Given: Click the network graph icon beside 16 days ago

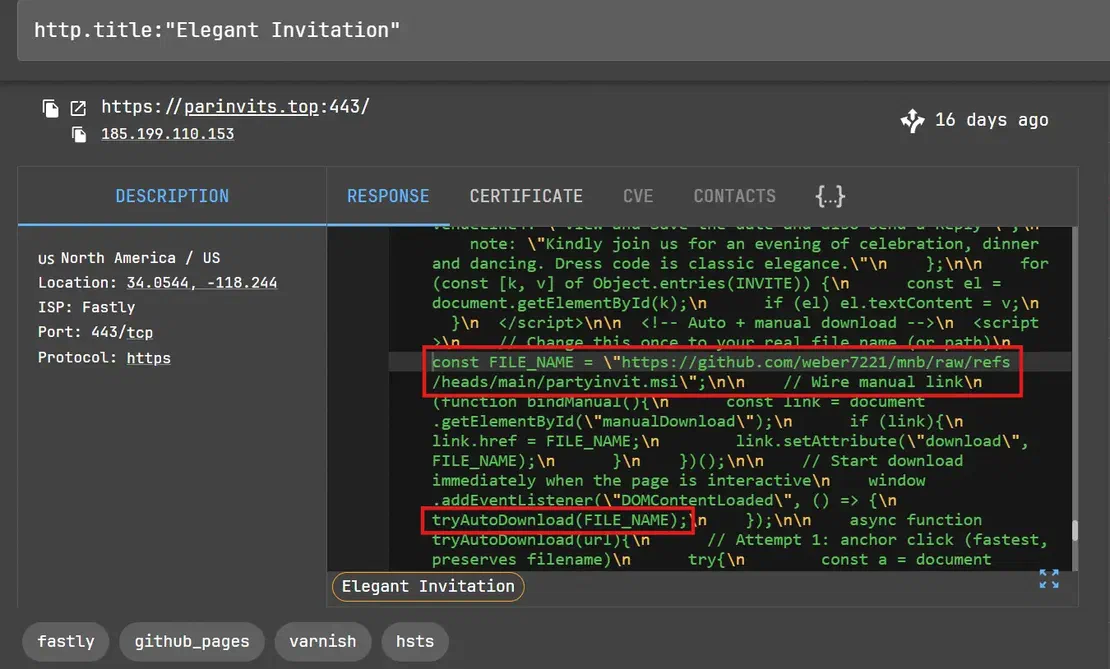Looking at the screenshot, I should coord(912,120).
